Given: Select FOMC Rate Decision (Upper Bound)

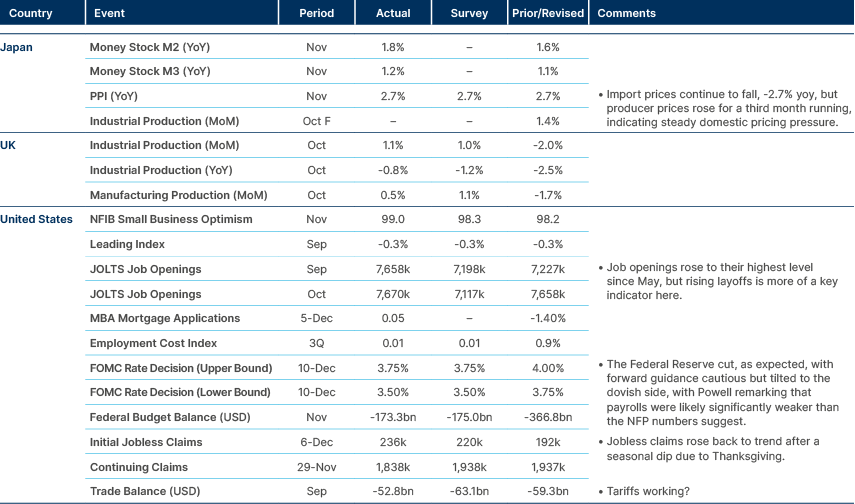Looking at the screenshot, I should 181,368.
